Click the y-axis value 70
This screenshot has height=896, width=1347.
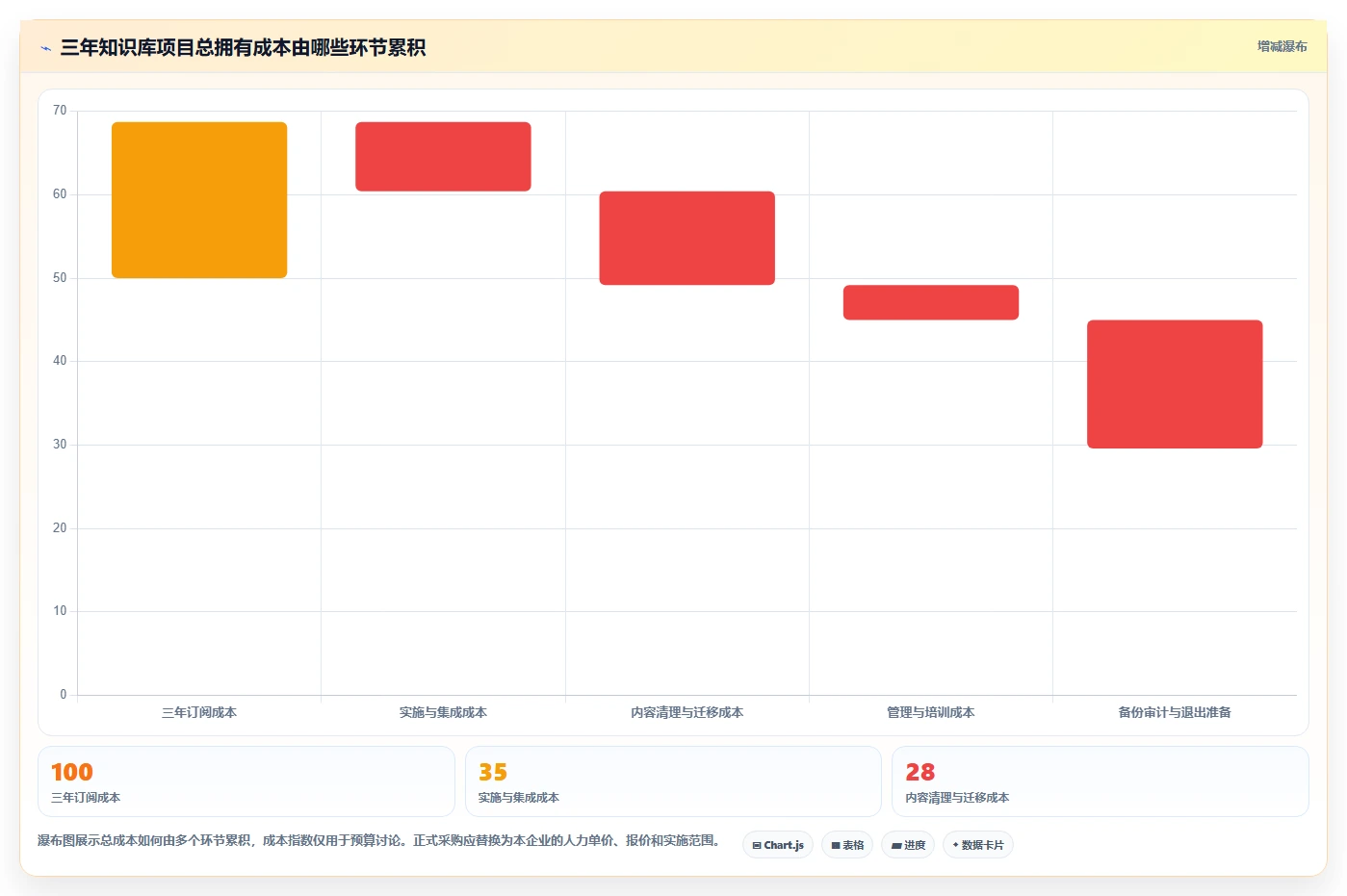tap(60, 111)
